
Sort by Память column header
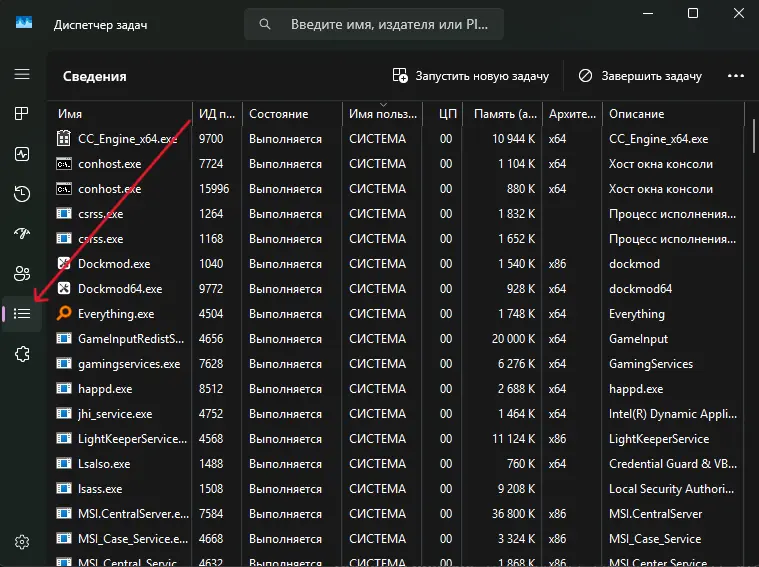coord(503,114)
